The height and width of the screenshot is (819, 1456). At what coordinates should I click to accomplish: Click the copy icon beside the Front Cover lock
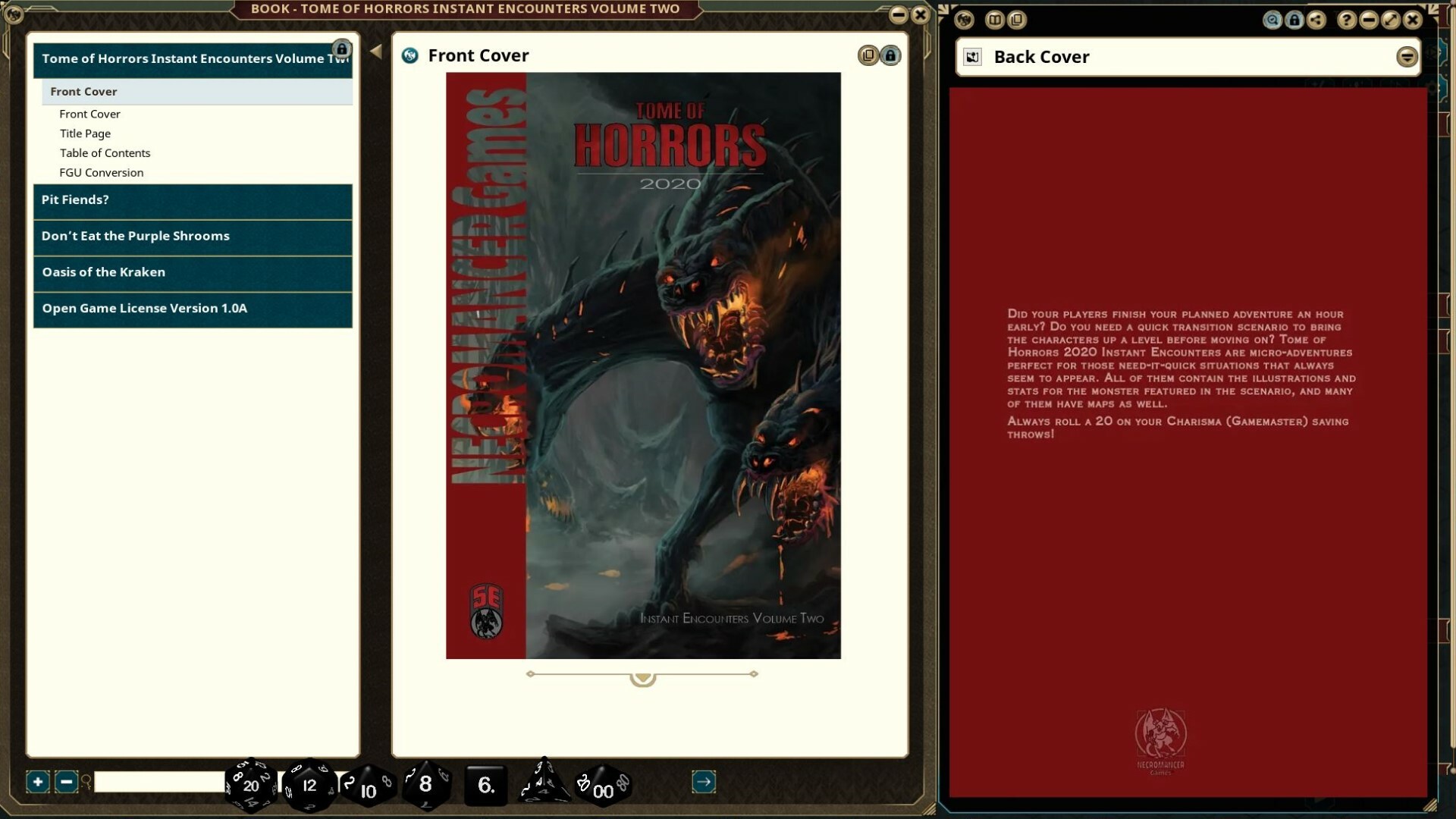point(868,55)
